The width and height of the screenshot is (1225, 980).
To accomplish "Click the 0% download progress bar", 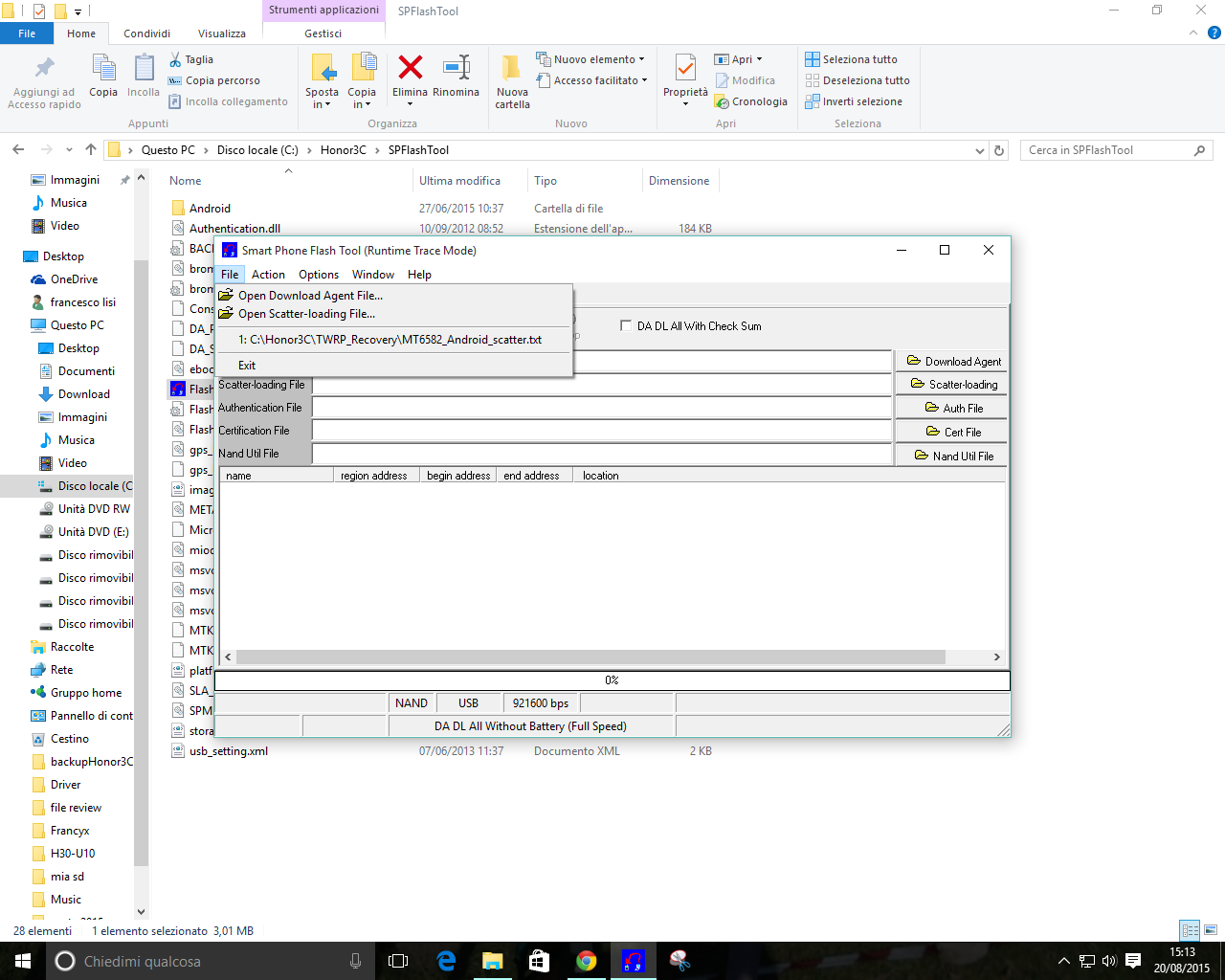I will point(612,680).
